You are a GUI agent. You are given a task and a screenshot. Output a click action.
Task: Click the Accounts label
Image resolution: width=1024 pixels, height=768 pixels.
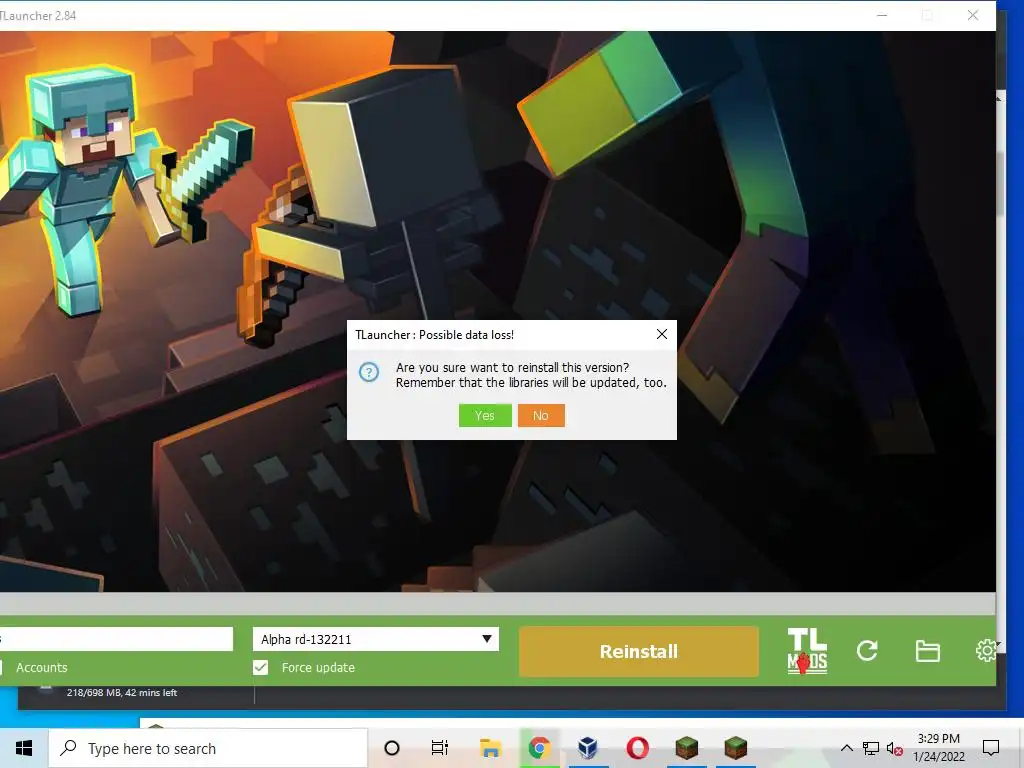point(42,667)
